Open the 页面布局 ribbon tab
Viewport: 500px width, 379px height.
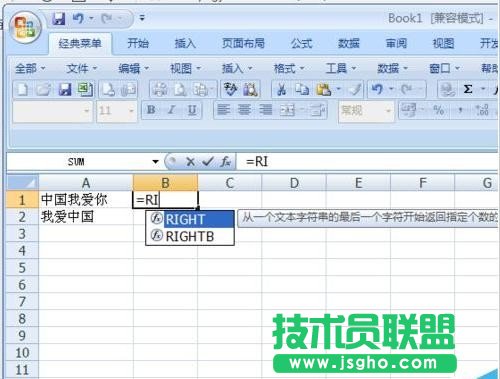[243, 43]
